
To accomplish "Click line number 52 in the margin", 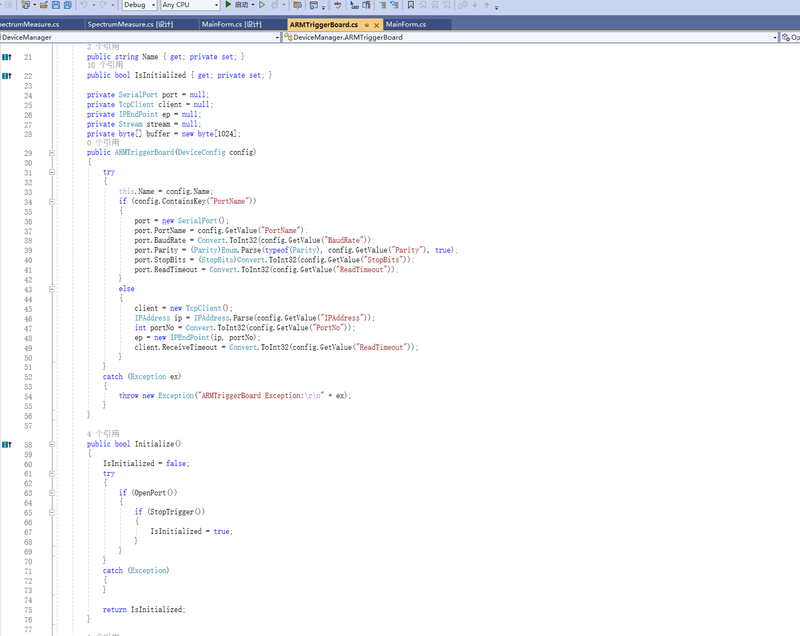I will pos(28,377).
